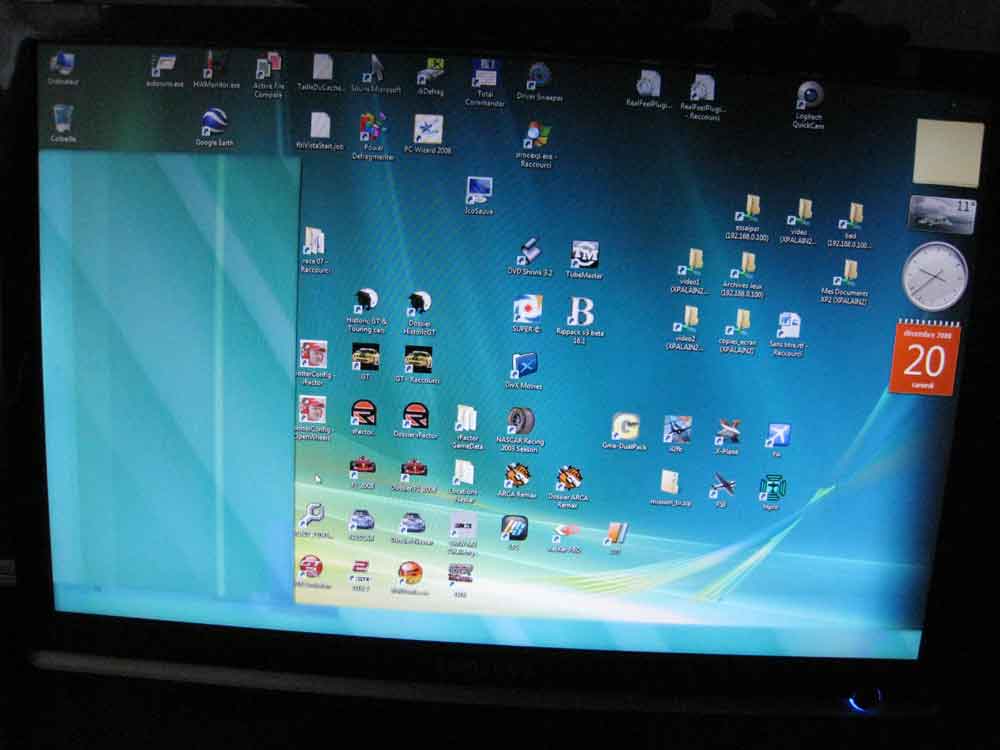Select the race 07 - Raccourci icon
Screen dimensions: 1000x750
314,251
